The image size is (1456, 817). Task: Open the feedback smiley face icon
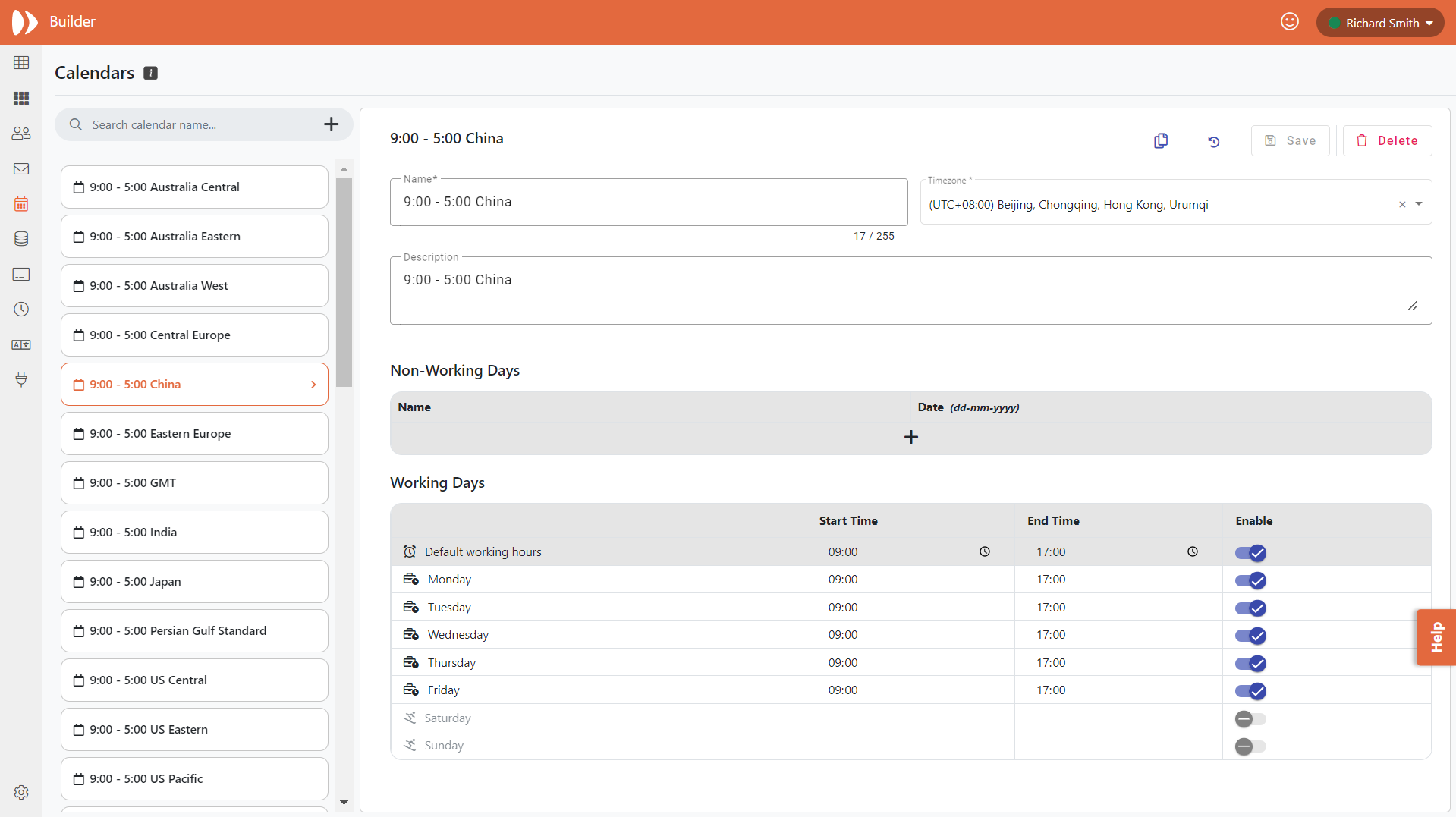pyautogui.click(x=1289, y=22)
